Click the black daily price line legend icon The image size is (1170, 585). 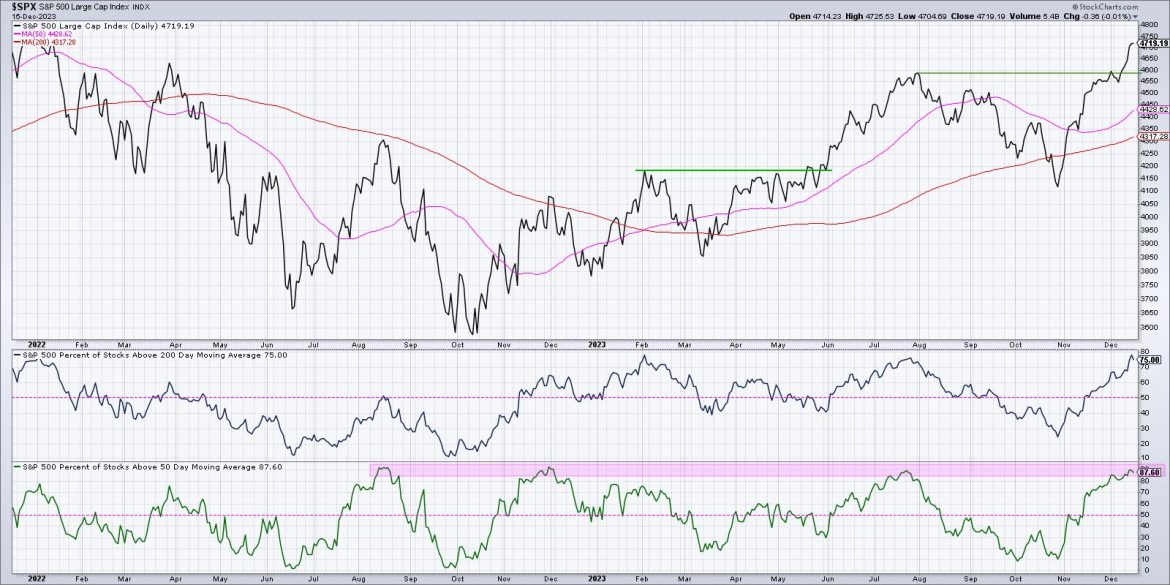coord(18,26)
